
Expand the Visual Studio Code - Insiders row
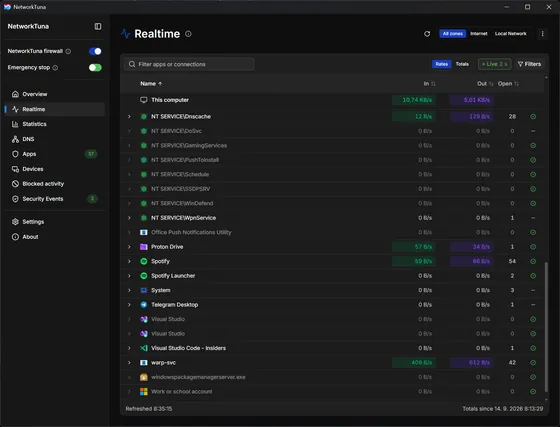[129, 348]
